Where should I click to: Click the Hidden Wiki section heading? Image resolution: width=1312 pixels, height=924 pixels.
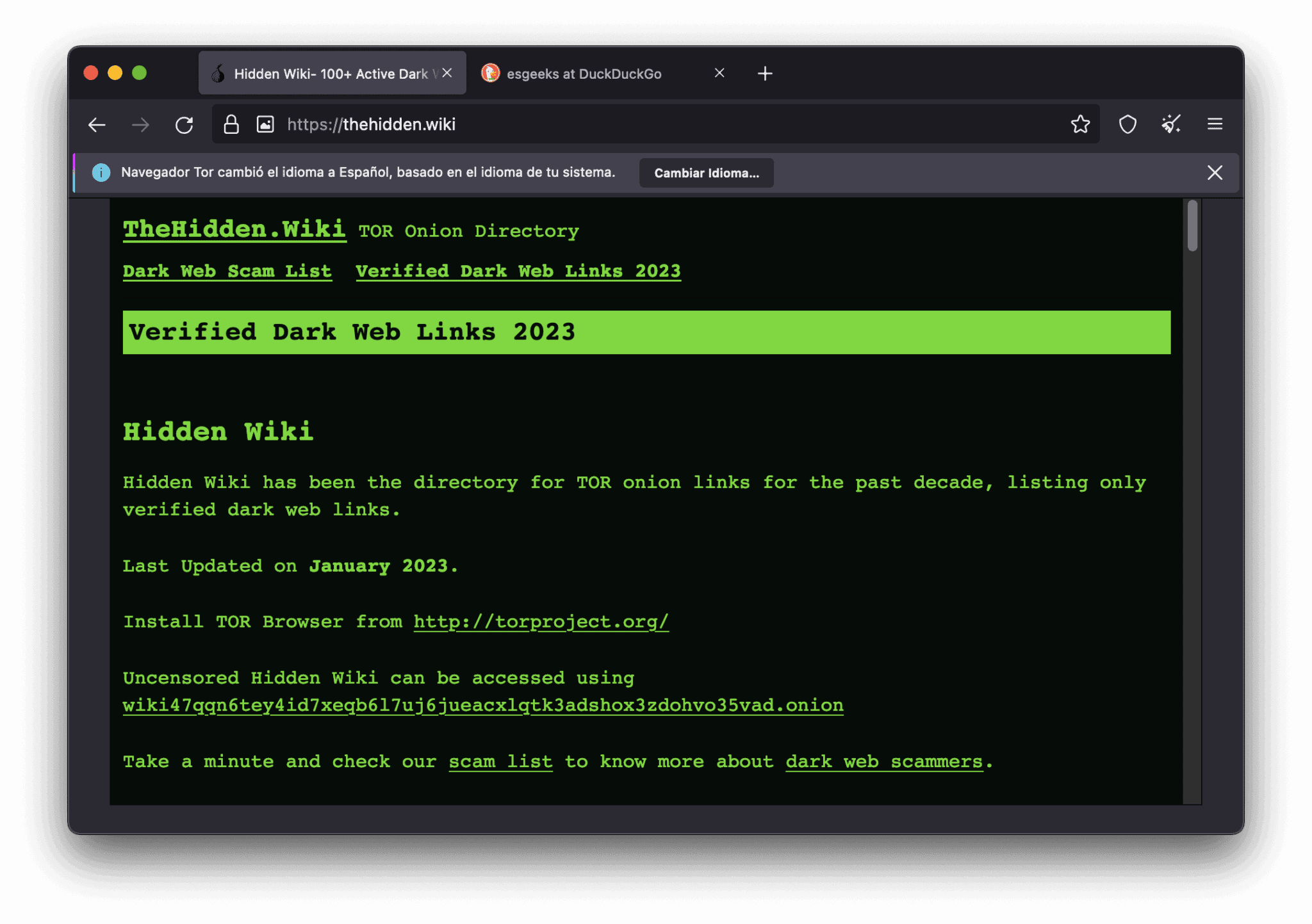tap(218, 432)
